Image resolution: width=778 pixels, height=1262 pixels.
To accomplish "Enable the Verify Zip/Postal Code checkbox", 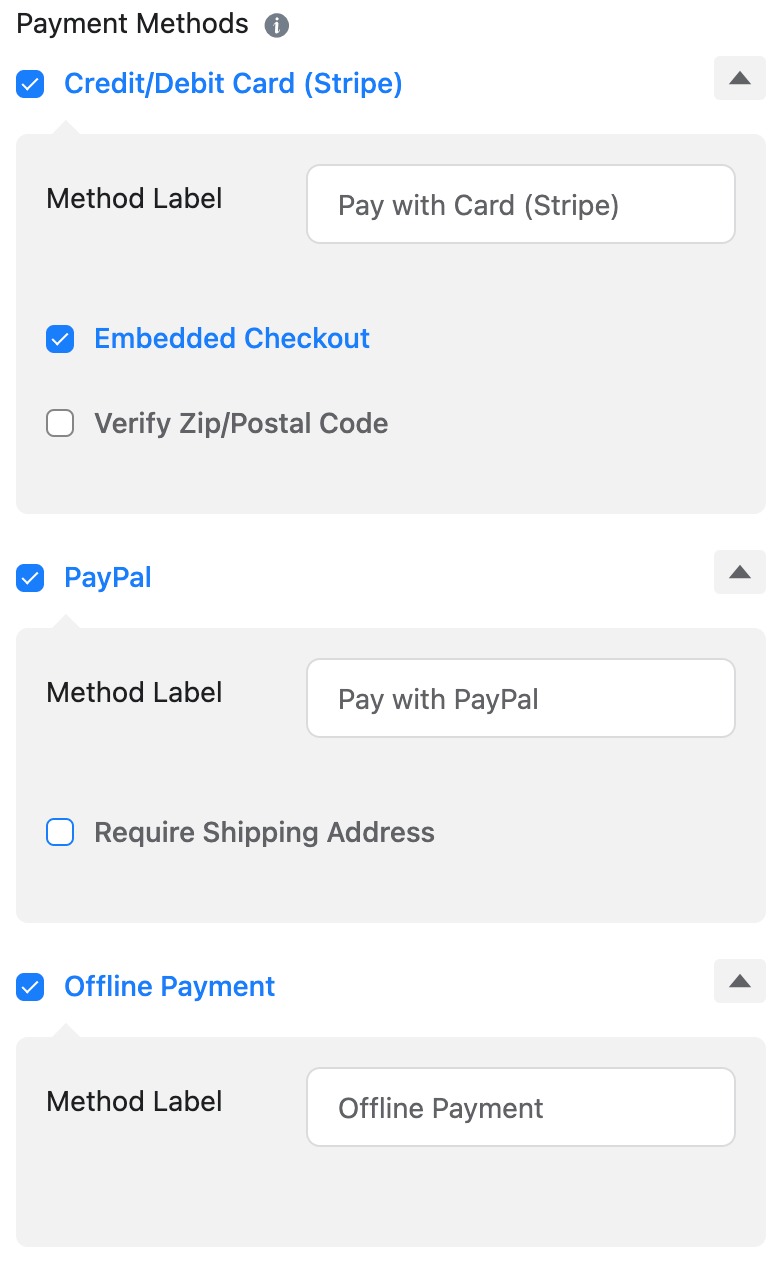I will [x=61, y=424].
